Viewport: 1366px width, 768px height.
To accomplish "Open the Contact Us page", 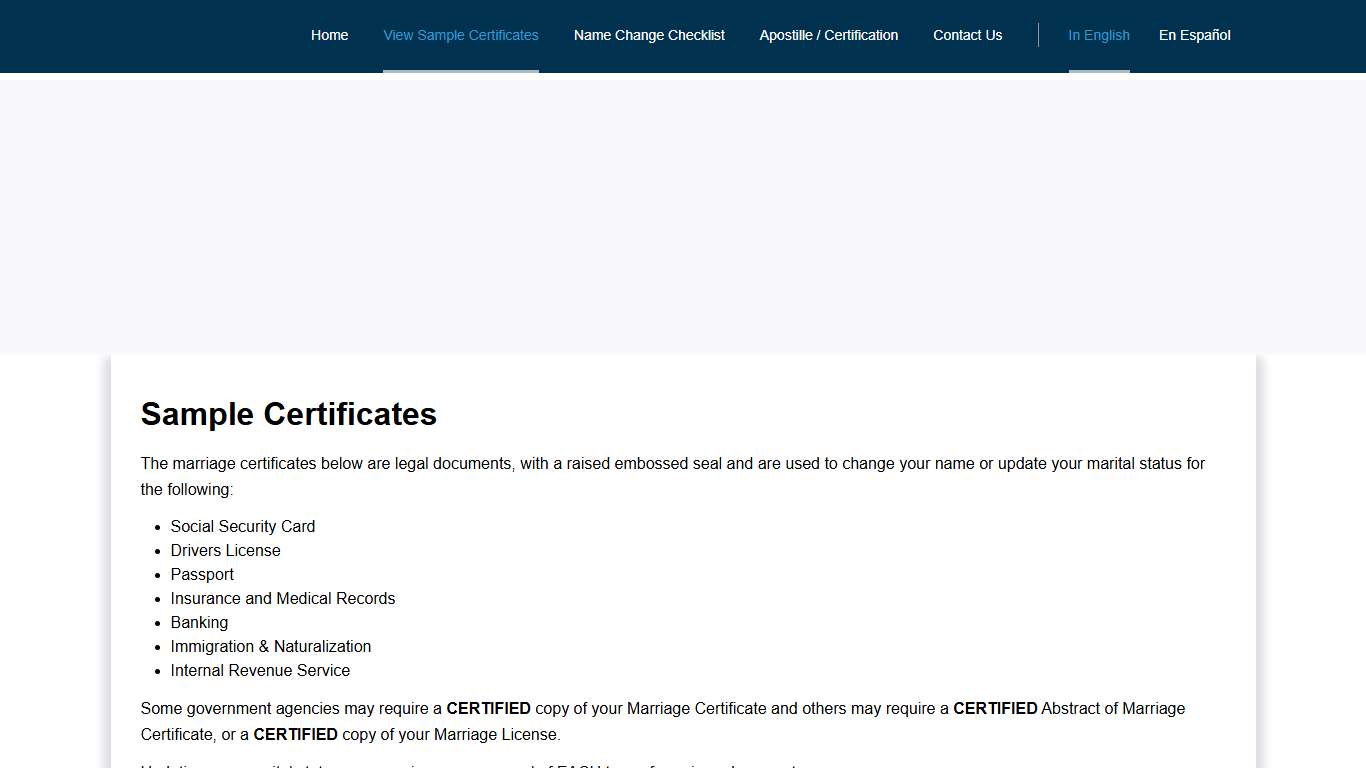I will coord(967,35).
